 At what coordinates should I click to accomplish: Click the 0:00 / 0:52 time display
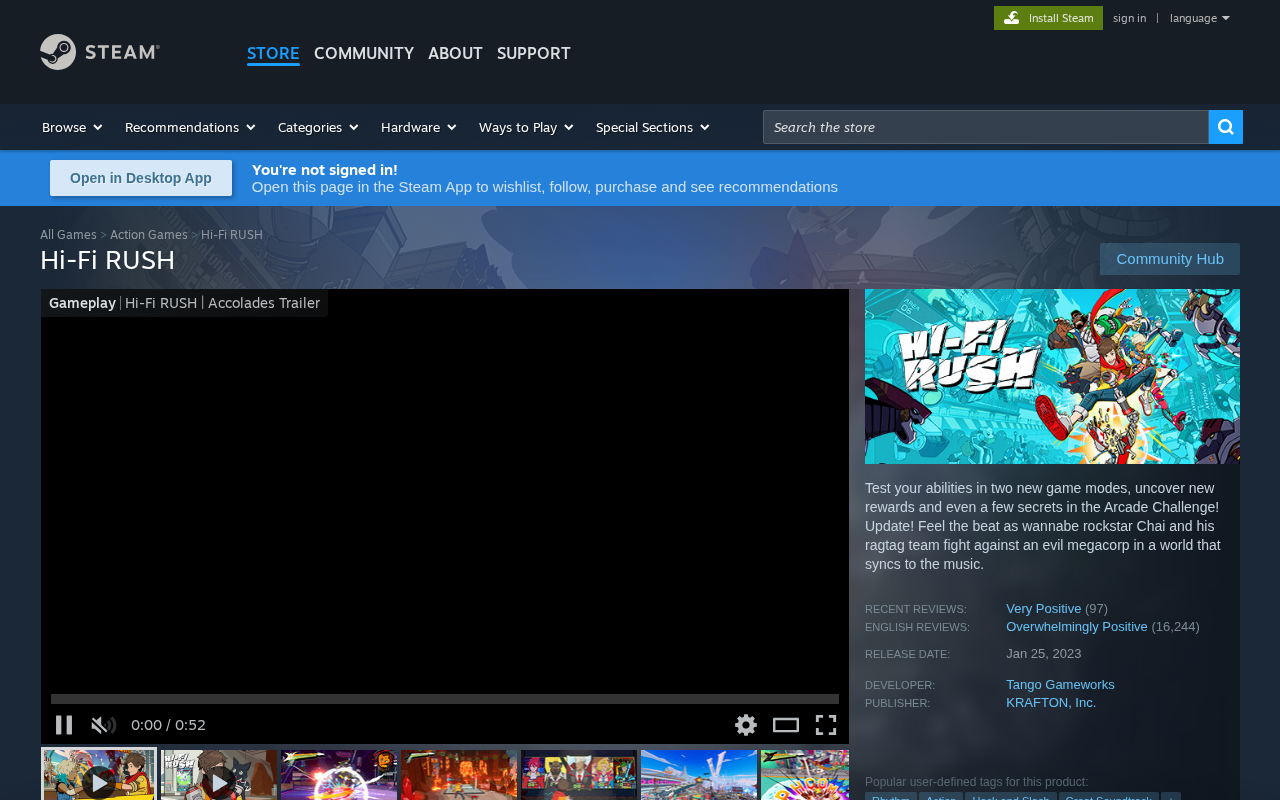tap(168, 725)
